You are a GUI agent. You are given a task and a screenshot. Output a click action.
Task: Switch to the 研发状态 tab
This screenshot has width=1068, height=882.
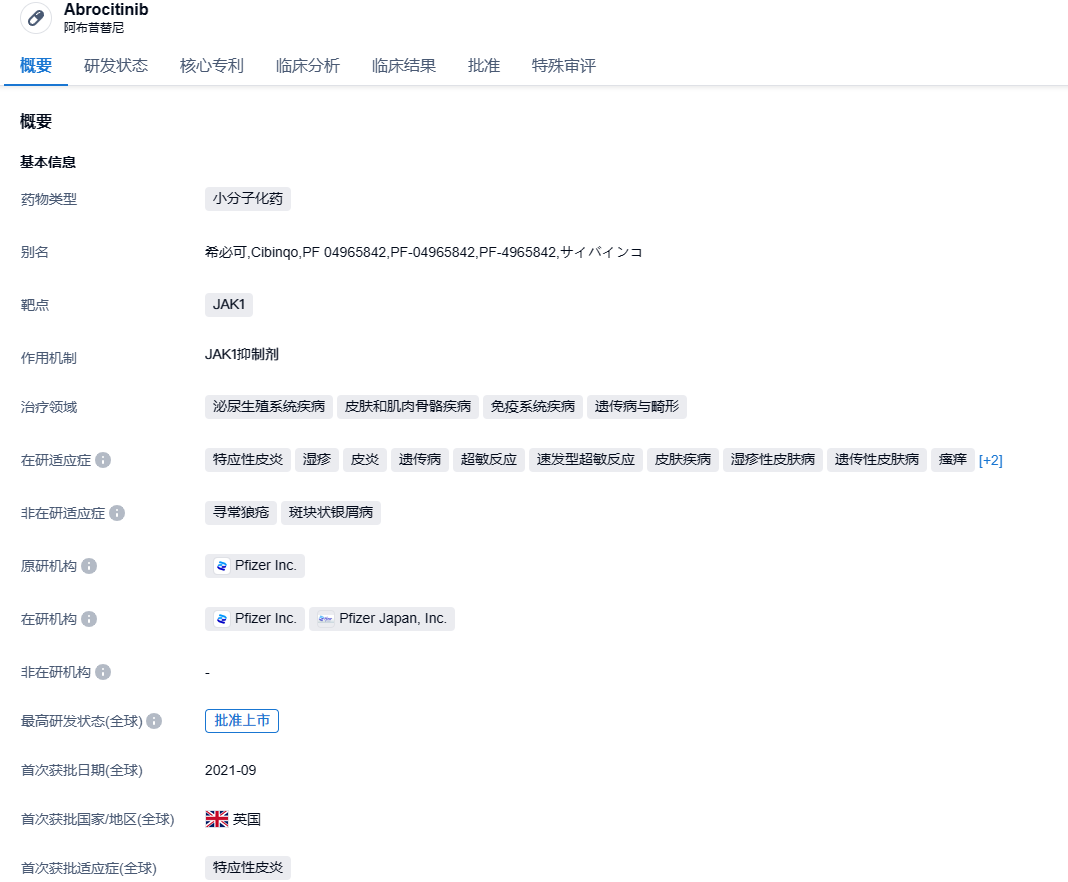click(x=116, y=66)
